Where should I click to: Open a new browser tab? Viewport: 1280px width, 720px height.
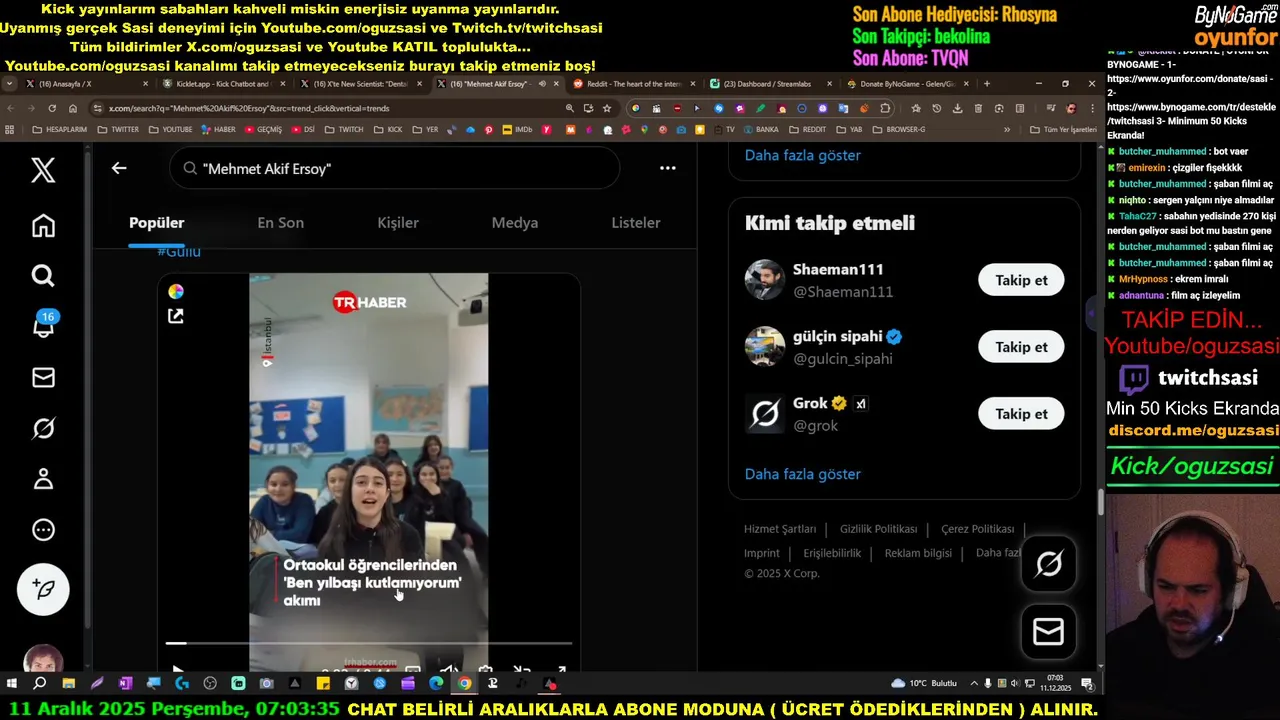click(987, 84)
